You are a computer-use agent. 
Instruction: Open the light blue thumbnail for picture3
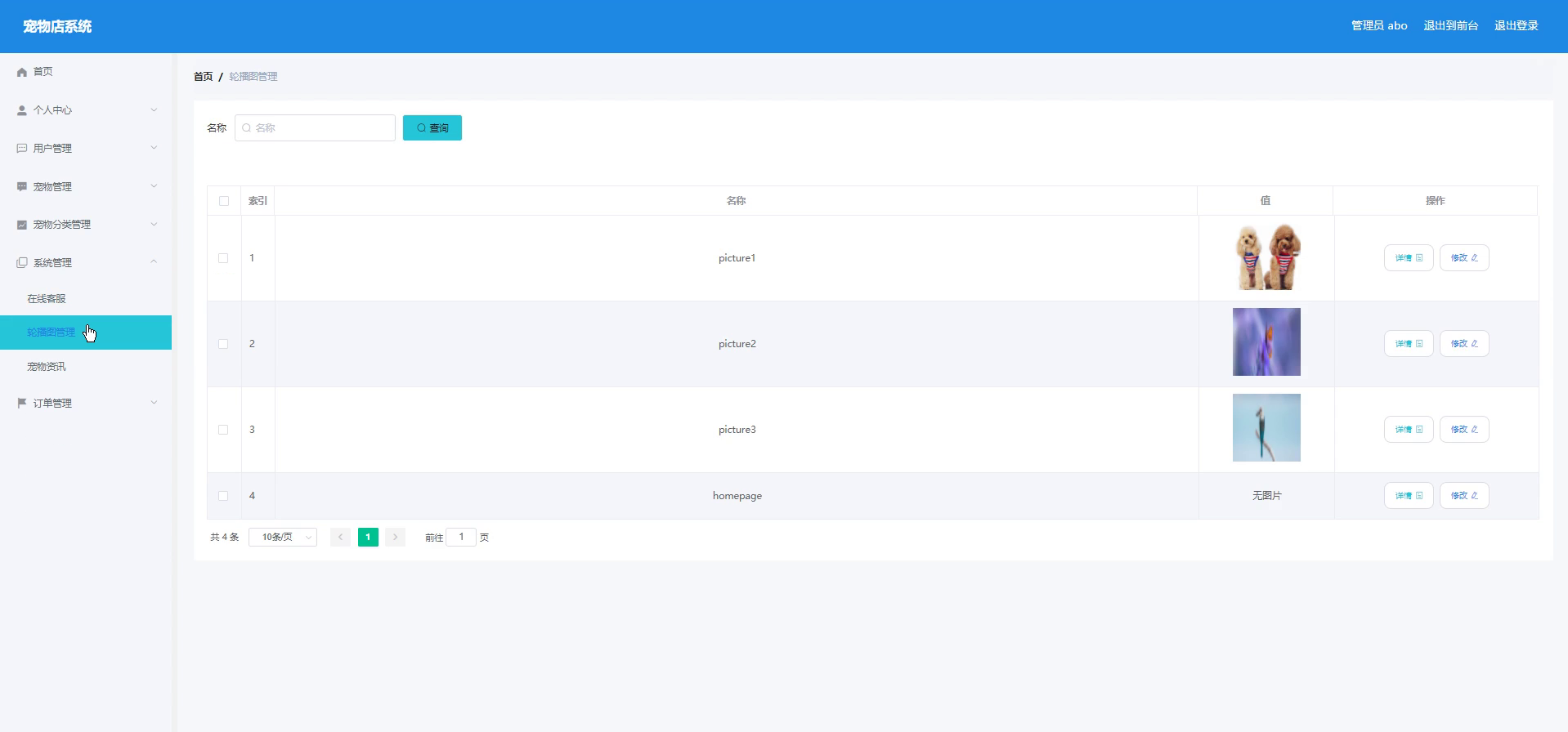[1266, 428]
